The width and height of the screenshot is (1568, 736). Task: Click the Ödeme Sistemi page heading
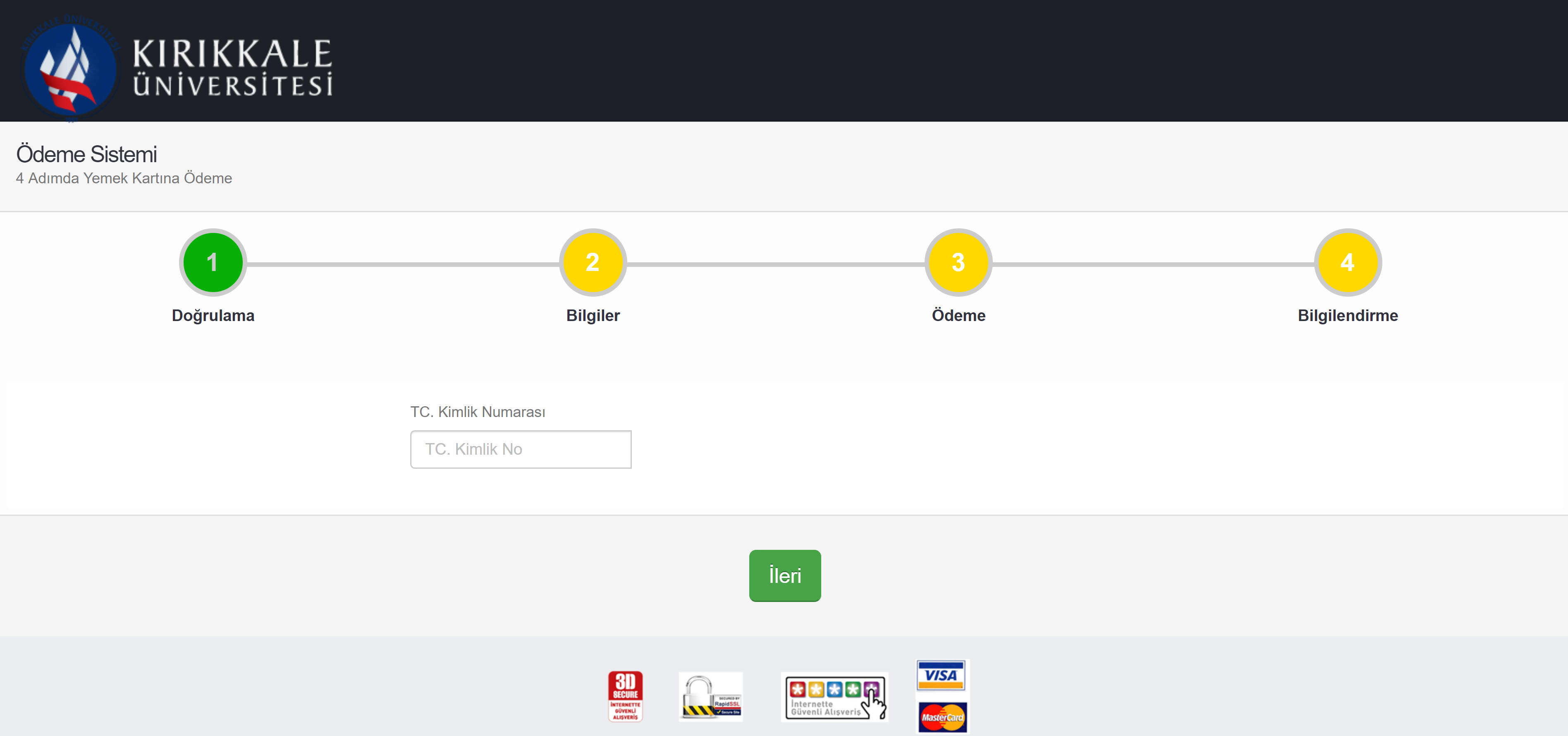coord(86,154)
